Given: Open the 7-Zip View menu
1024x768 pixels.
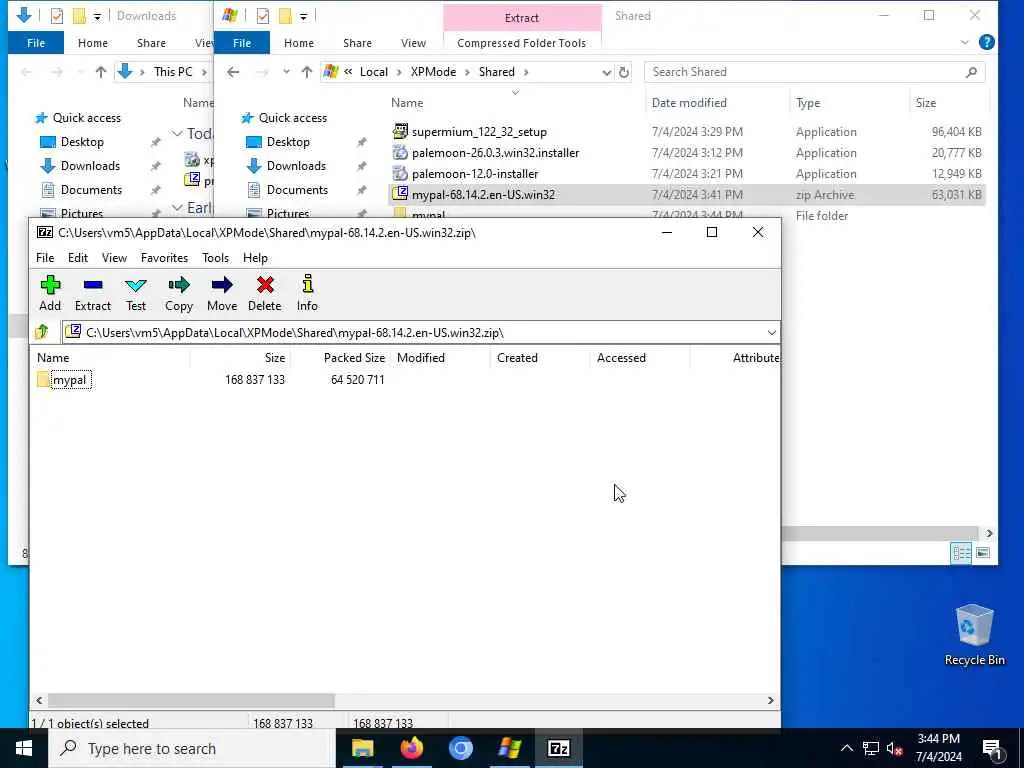Looking at the screenshot, I should pos(114,258).
